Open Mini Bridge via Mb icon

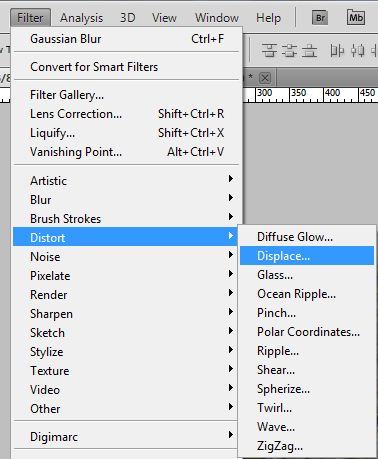[x=356, y=17]
